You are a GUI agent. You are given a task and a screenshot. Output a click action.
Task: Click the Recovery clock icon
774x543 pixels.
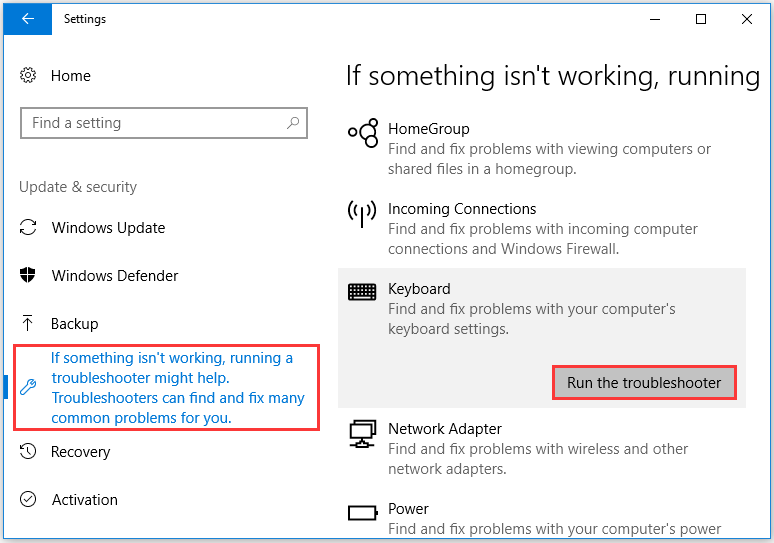tap(28, 451)
